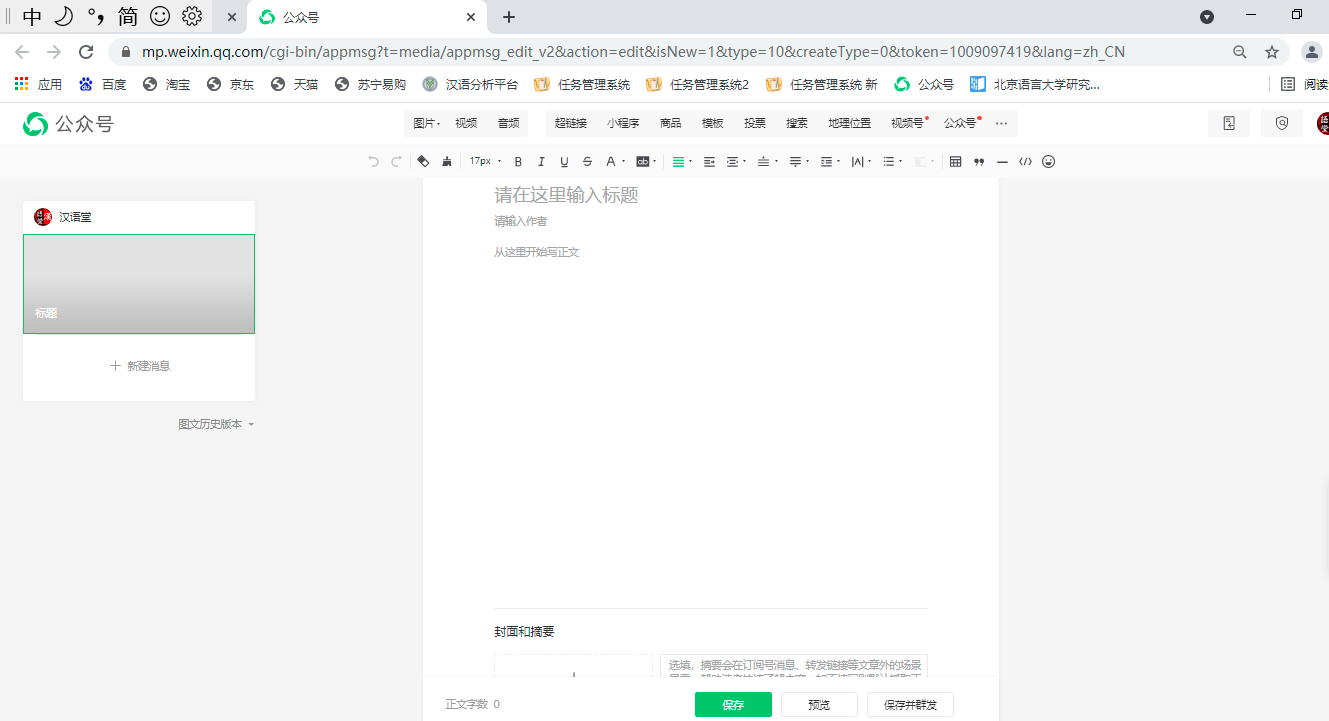This screenshot has width=1329, height=721.
Task: Toggle italic text formatting
Action: [x=541, y=162]
